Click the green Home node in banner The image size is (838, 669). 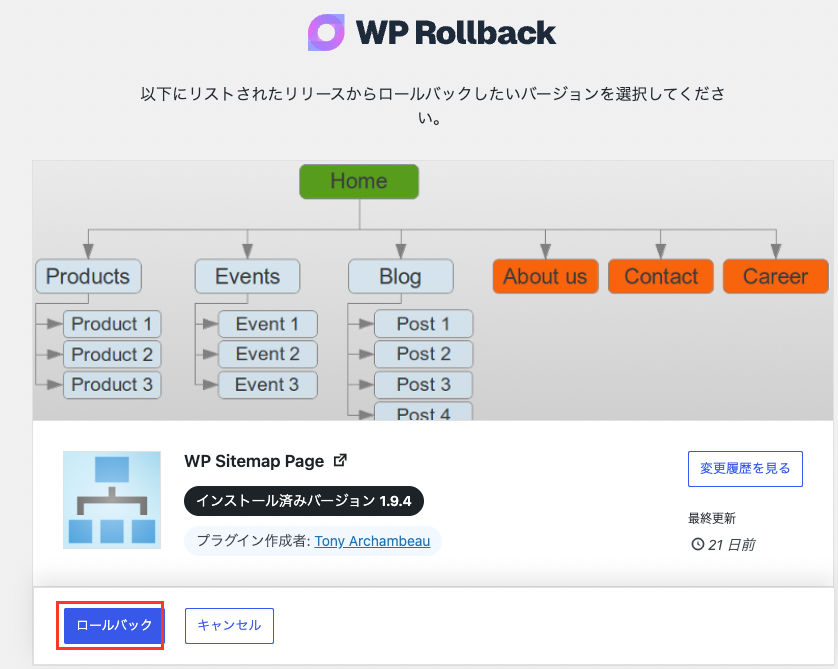(x=359, y=182)
